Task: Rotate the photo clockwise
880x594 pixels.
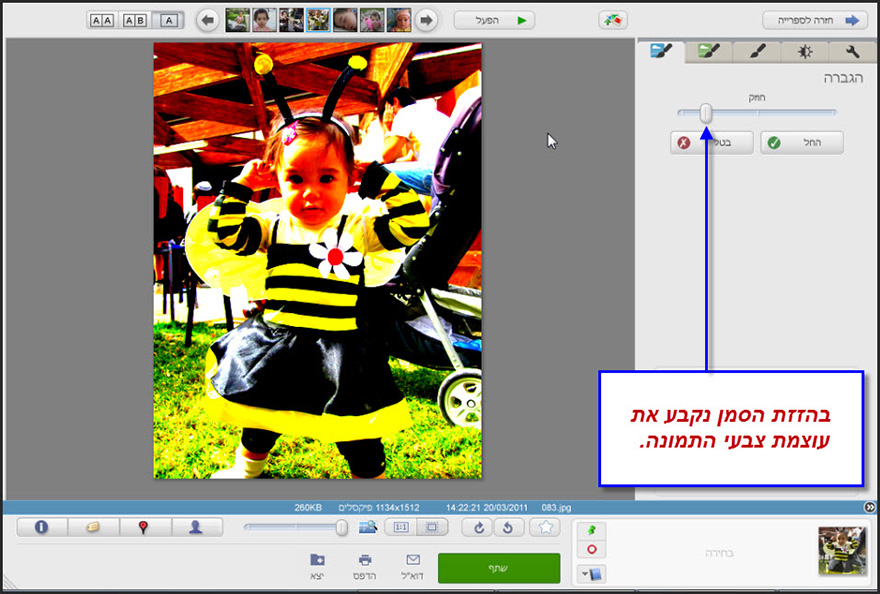Action: pos(478,527)
